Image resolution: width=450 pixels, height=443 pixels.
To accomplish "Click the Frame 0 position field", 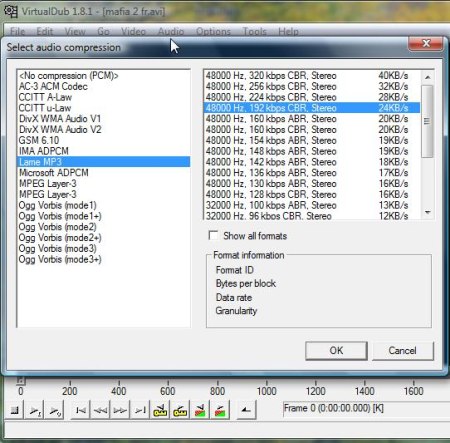I will 366,408.
